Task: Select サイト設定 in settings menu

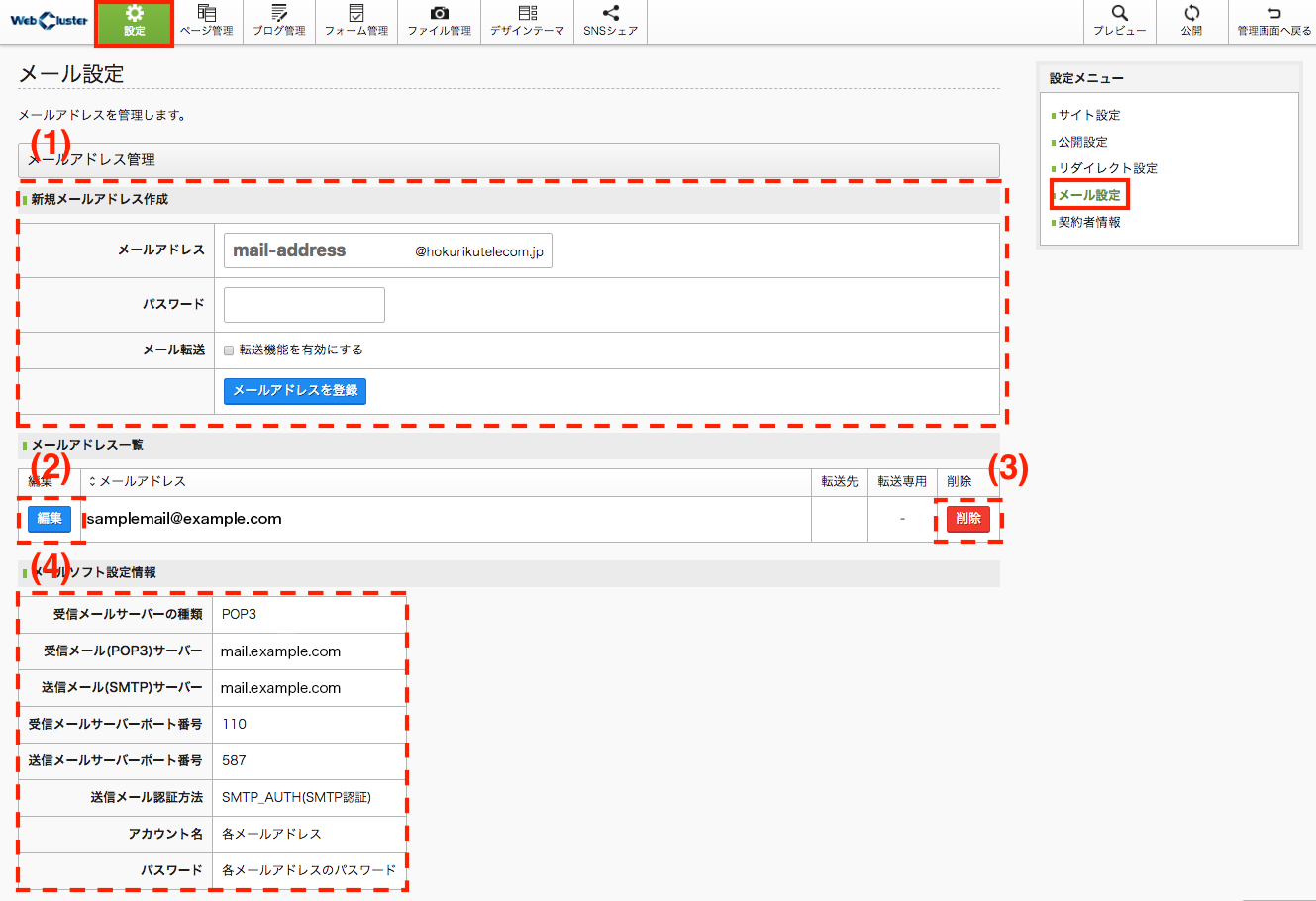Action: (x=1089, y=116)
